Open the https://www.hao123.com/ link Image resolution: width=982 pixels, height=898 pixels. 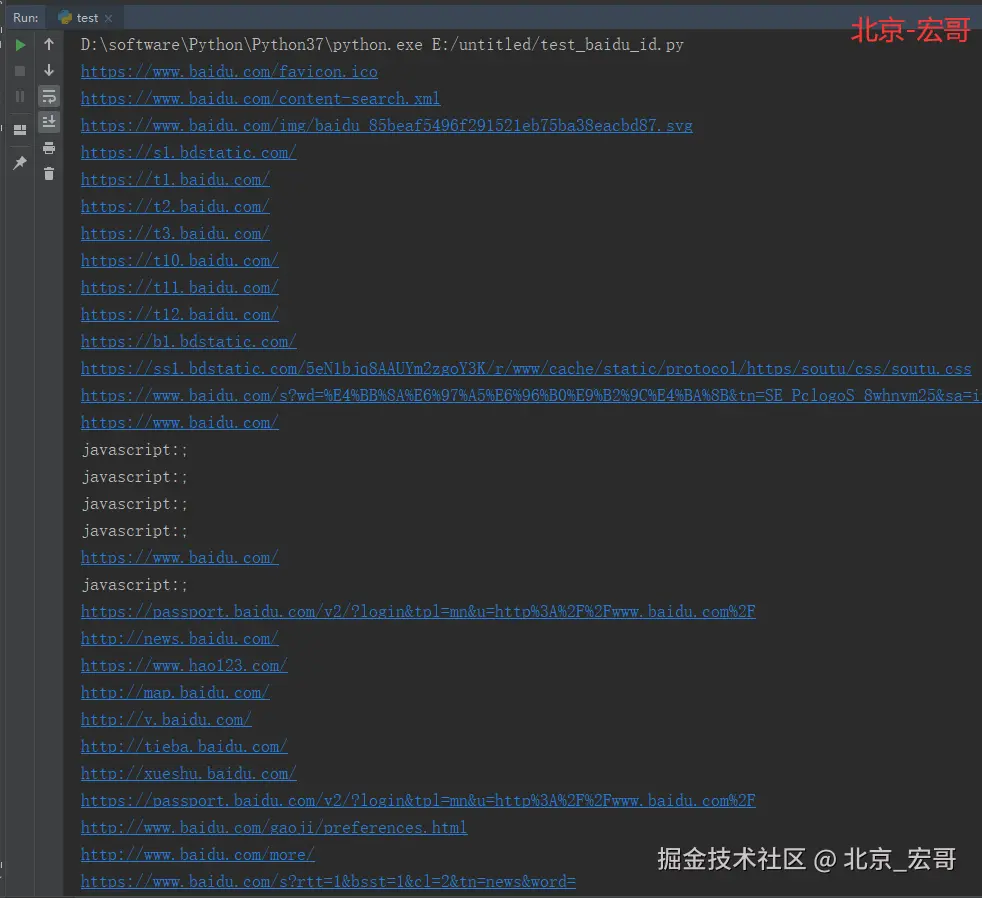pos(184,666)
